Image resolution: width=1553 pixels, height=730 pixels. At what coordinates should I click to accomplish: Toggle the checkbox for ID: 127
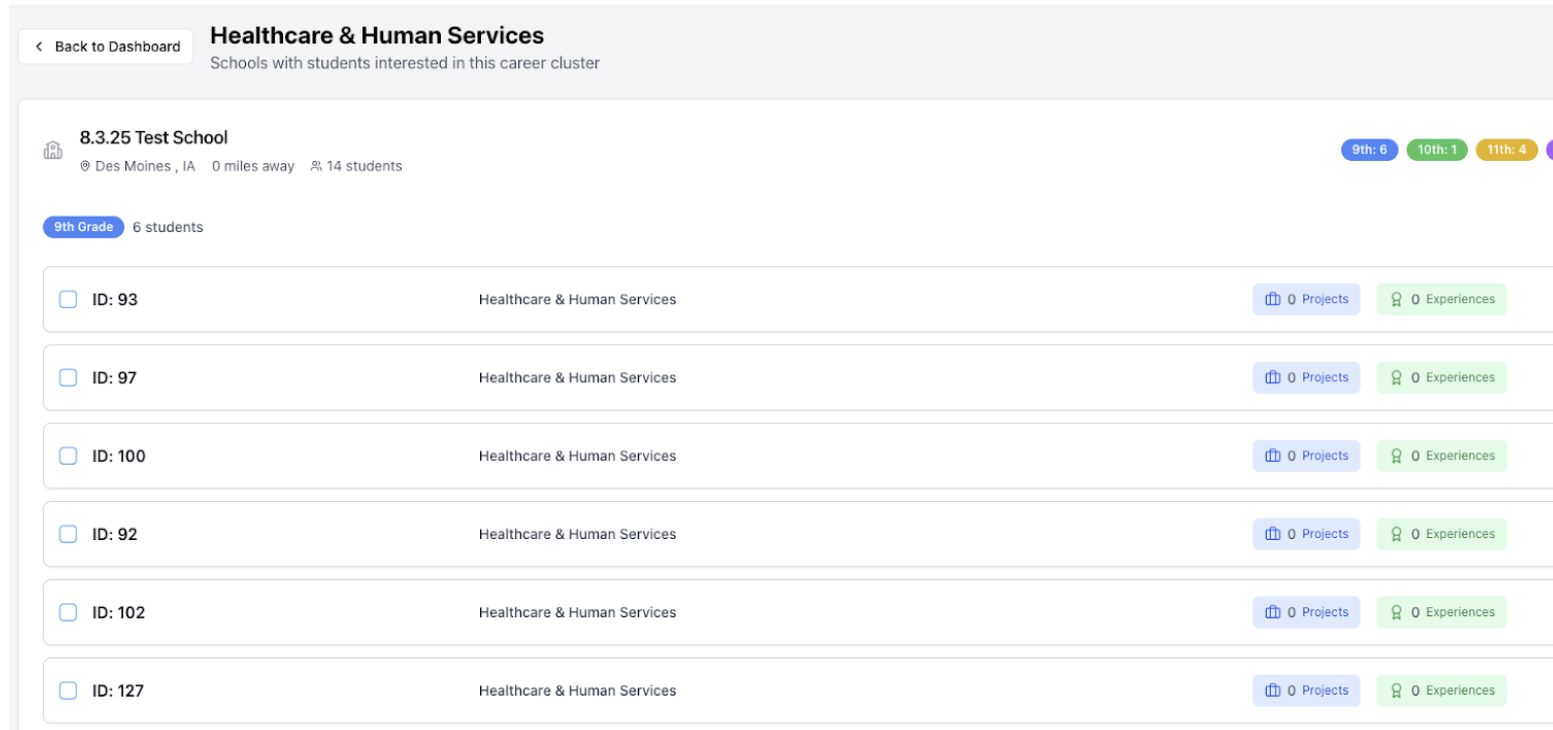click(x=68, y=691)
